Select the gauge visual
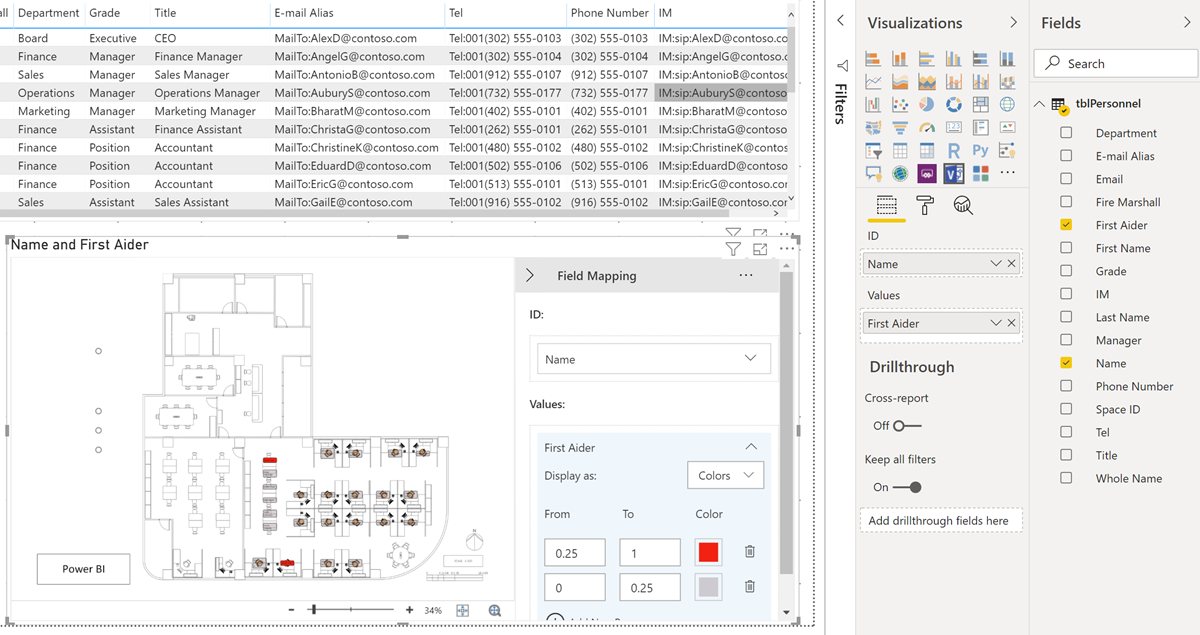 click(x=926, y=127)
